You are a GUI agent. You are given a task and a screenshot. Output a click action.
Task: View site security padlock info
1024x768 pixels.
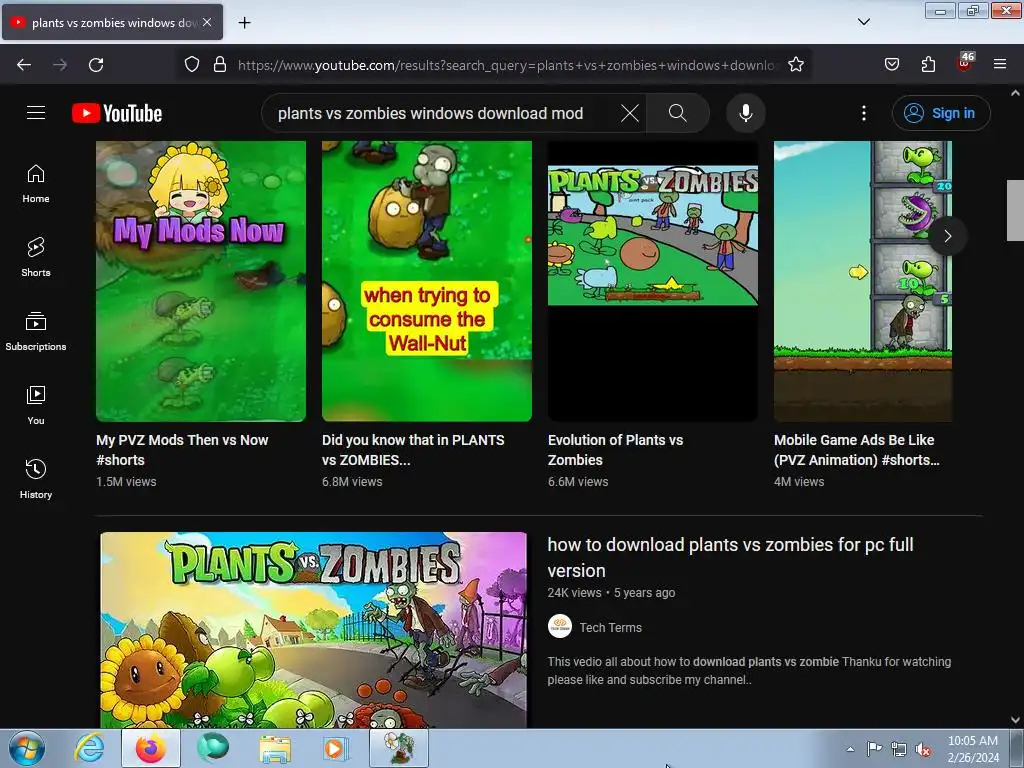pyautogui.click(x=220, y=65)
